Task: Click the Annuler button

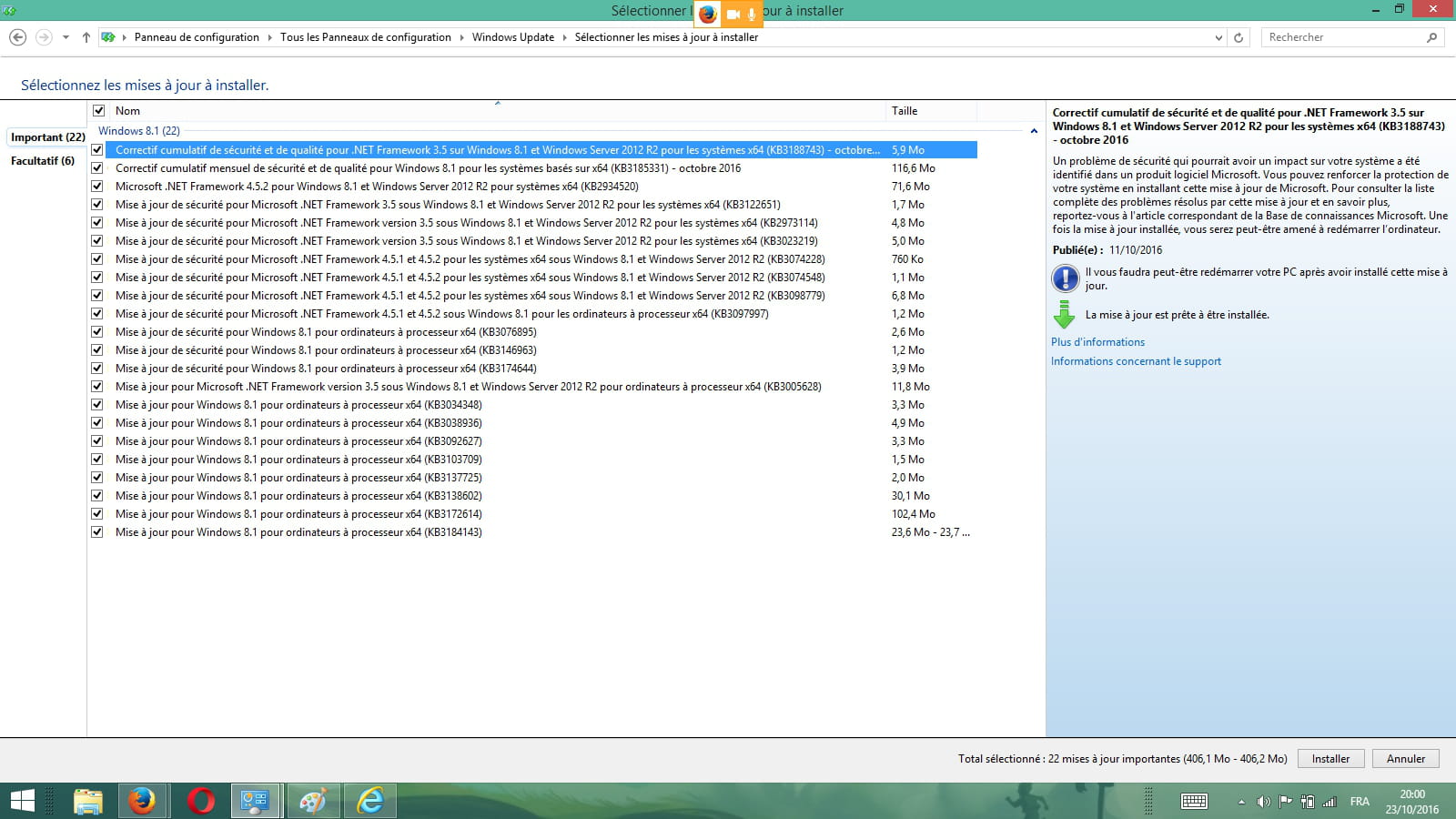Action: click(1406, 759)
